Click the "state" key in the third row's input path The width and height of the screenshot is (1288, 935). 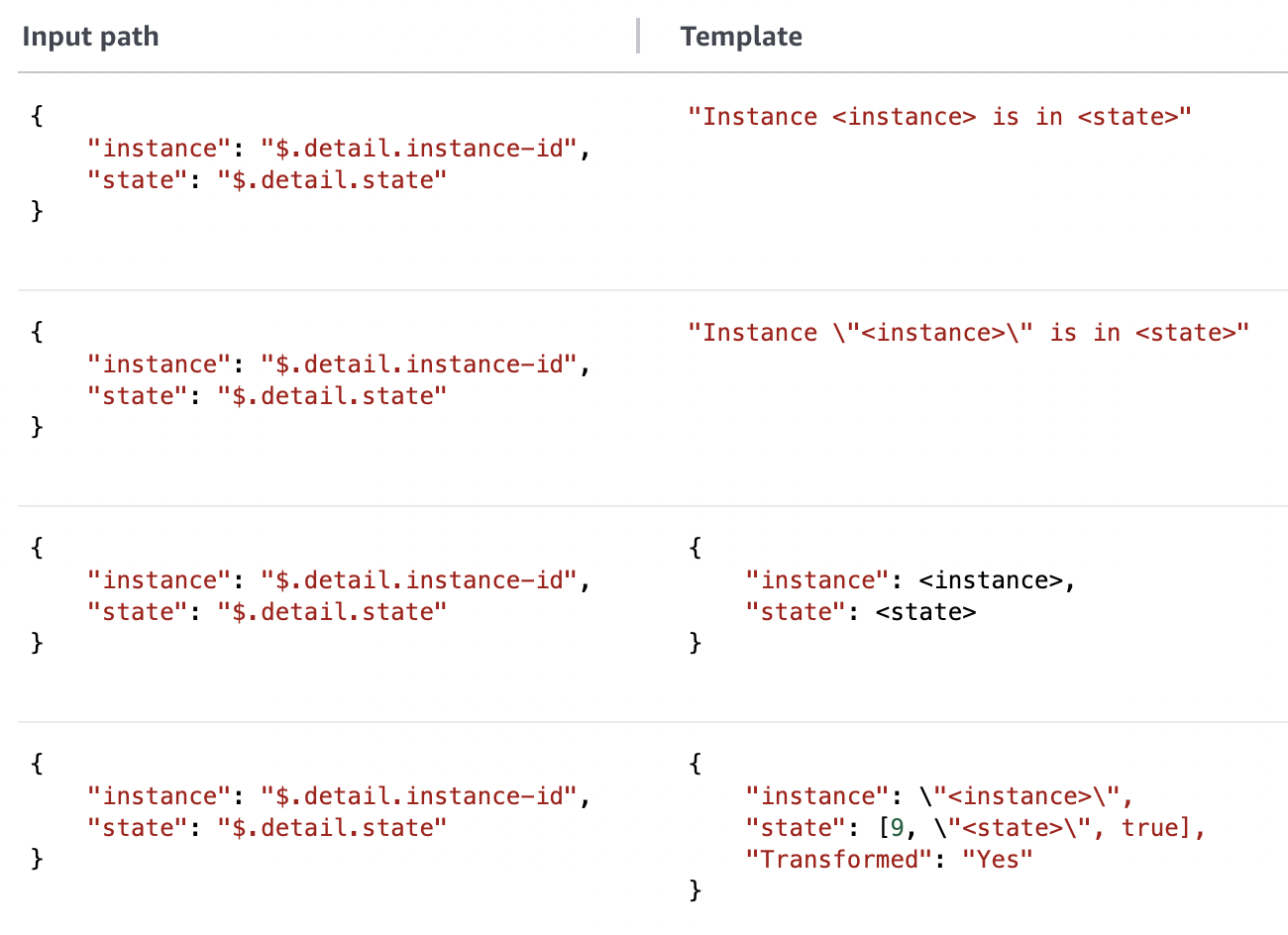[x=137, y=612]
